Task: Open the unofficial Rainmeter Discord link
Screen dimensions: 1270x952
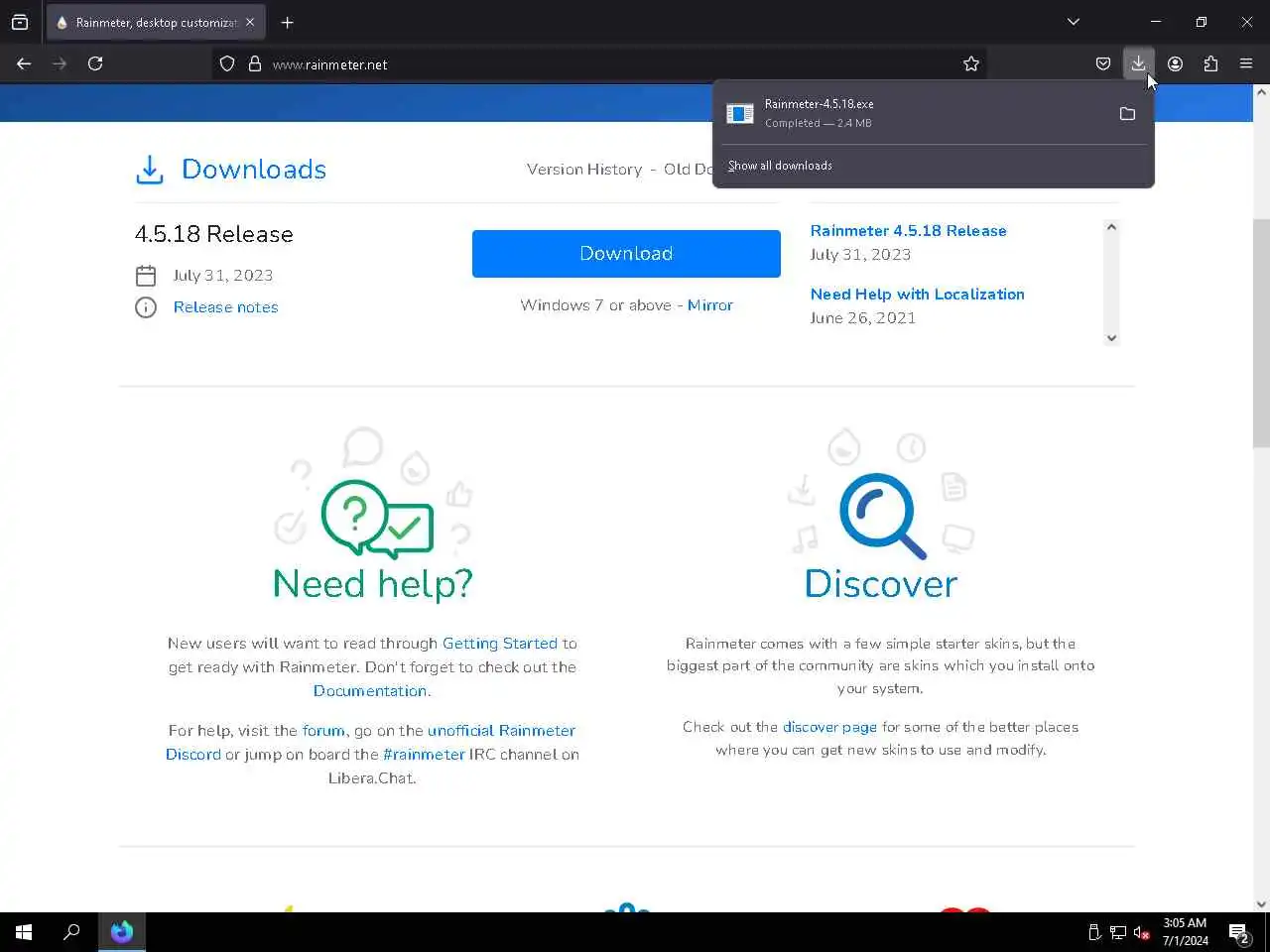Action: point(370,743)
